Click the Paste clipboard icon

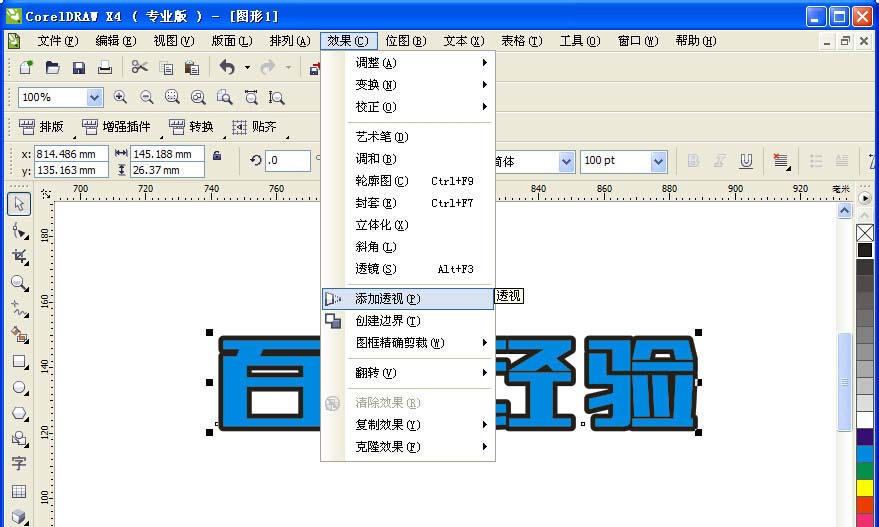192,68
